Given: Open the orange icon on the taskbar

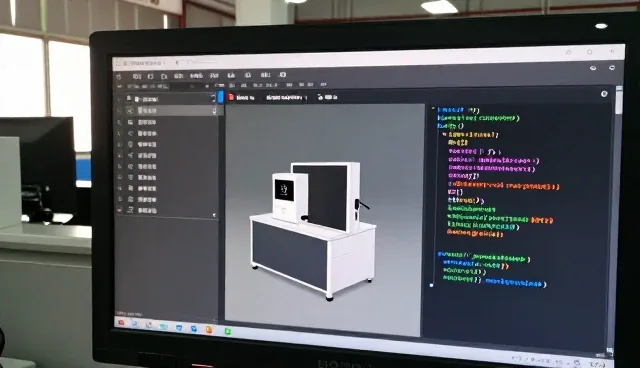Looking at the screenshot, I should (209, 329).
